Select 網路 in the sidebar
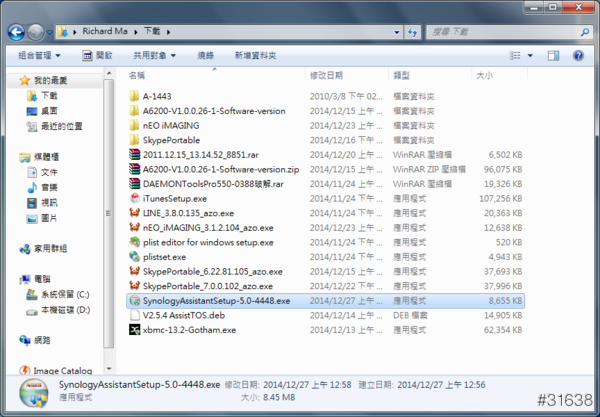Viewport: 600px width, 417px height. [x=42, y=340]
